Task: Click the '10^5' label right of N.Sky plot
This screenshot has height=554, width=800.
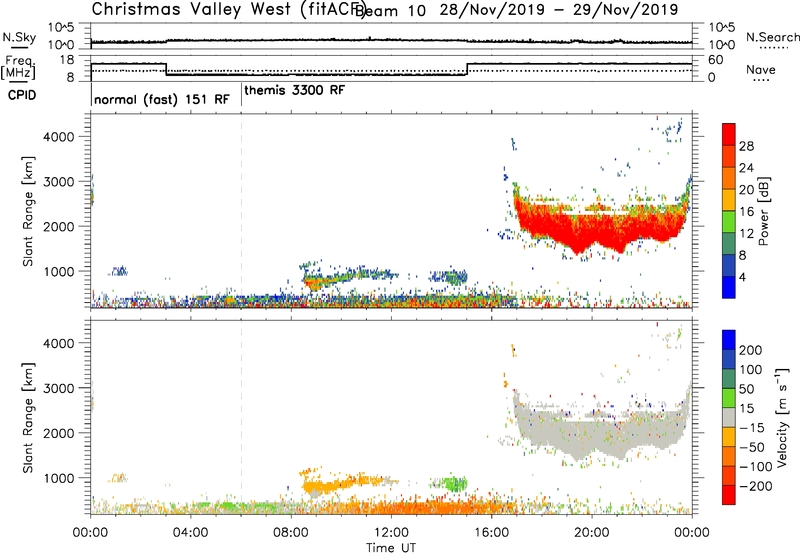Action: tap(722, 27)
